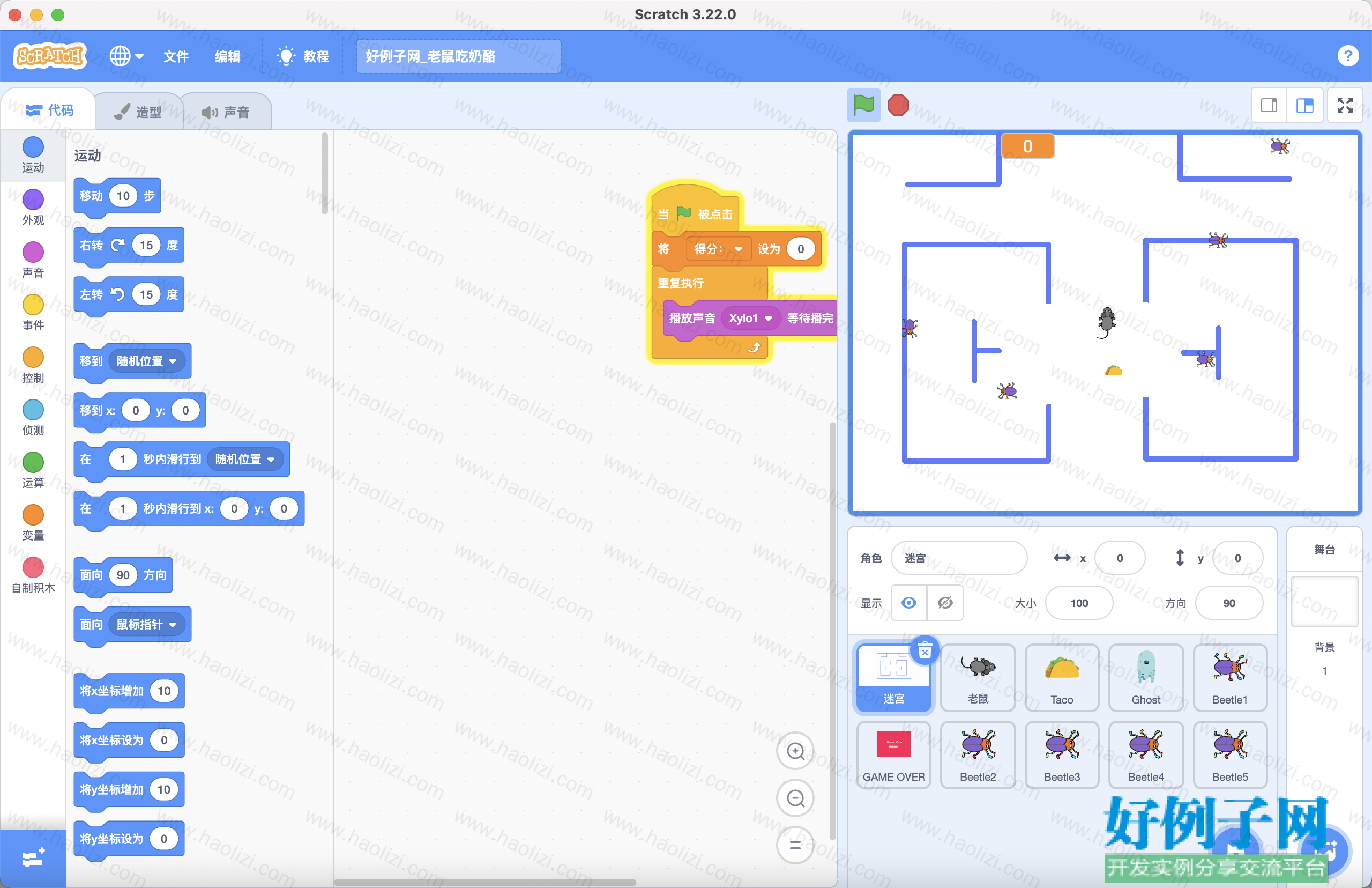1372x888 pixels.
Task: Open 随机位置 dropdown in 移到 block
Action: pos(146,361)
